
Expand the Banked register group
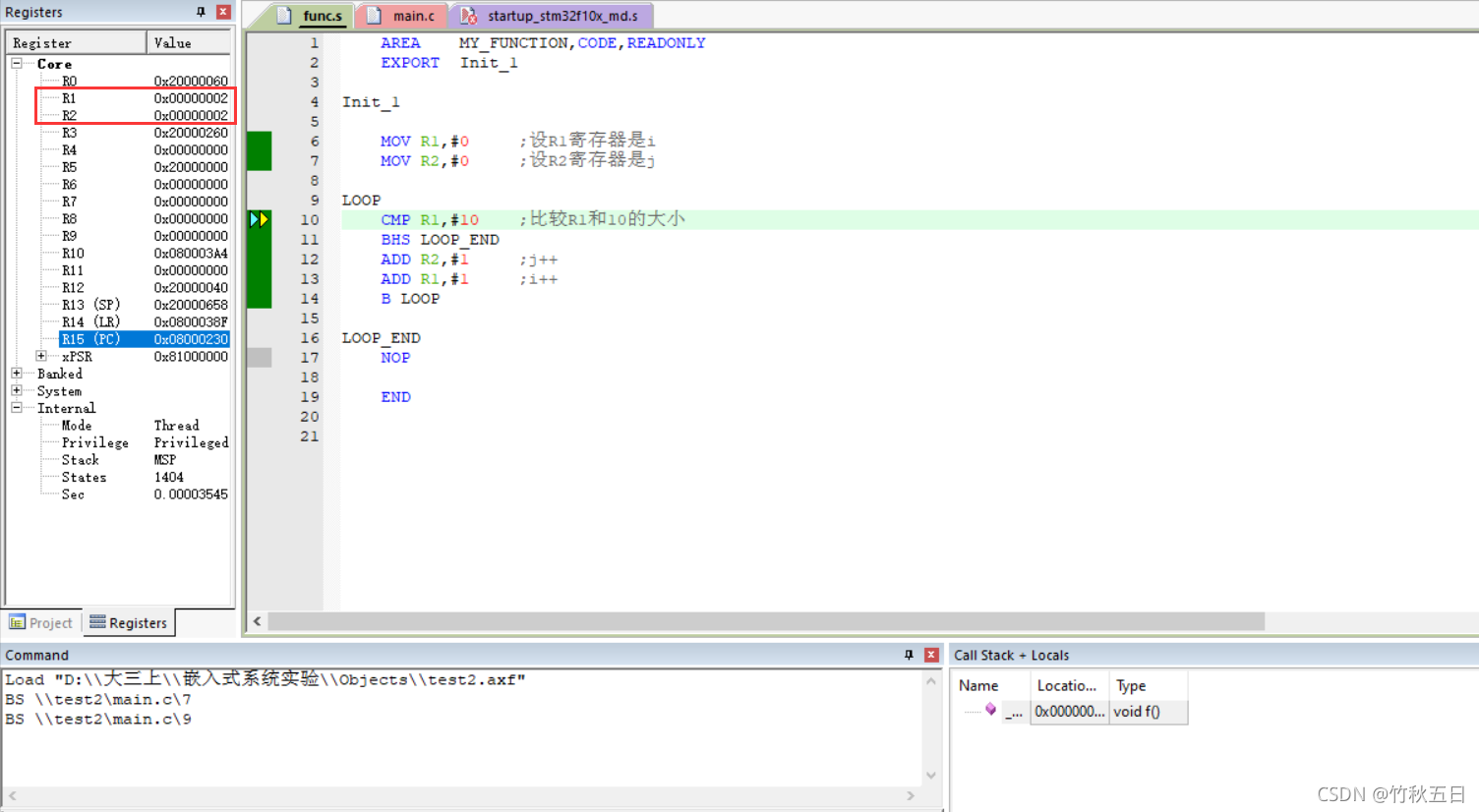[x=17, y=374]
